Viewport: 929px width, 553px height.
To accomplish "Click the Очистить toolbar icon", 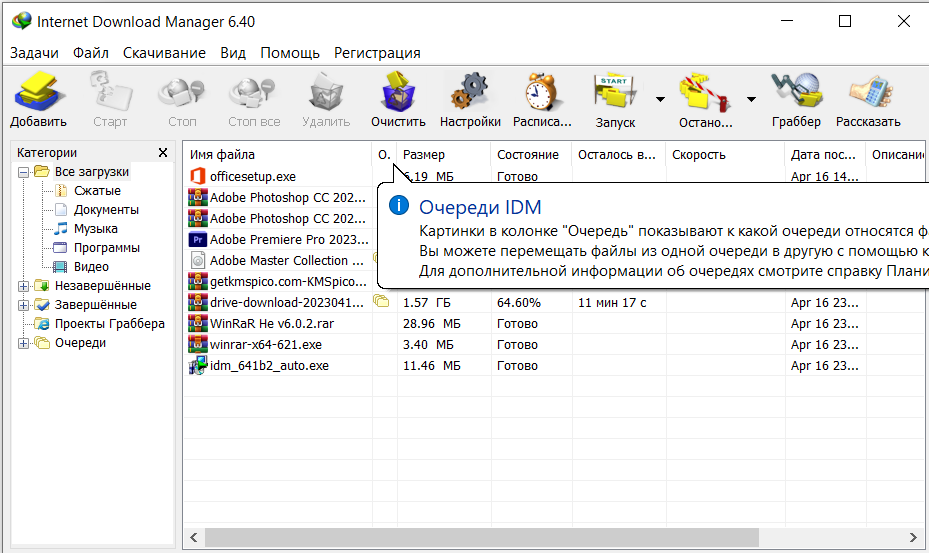I will pyautogui.click(x=398, y=92).
